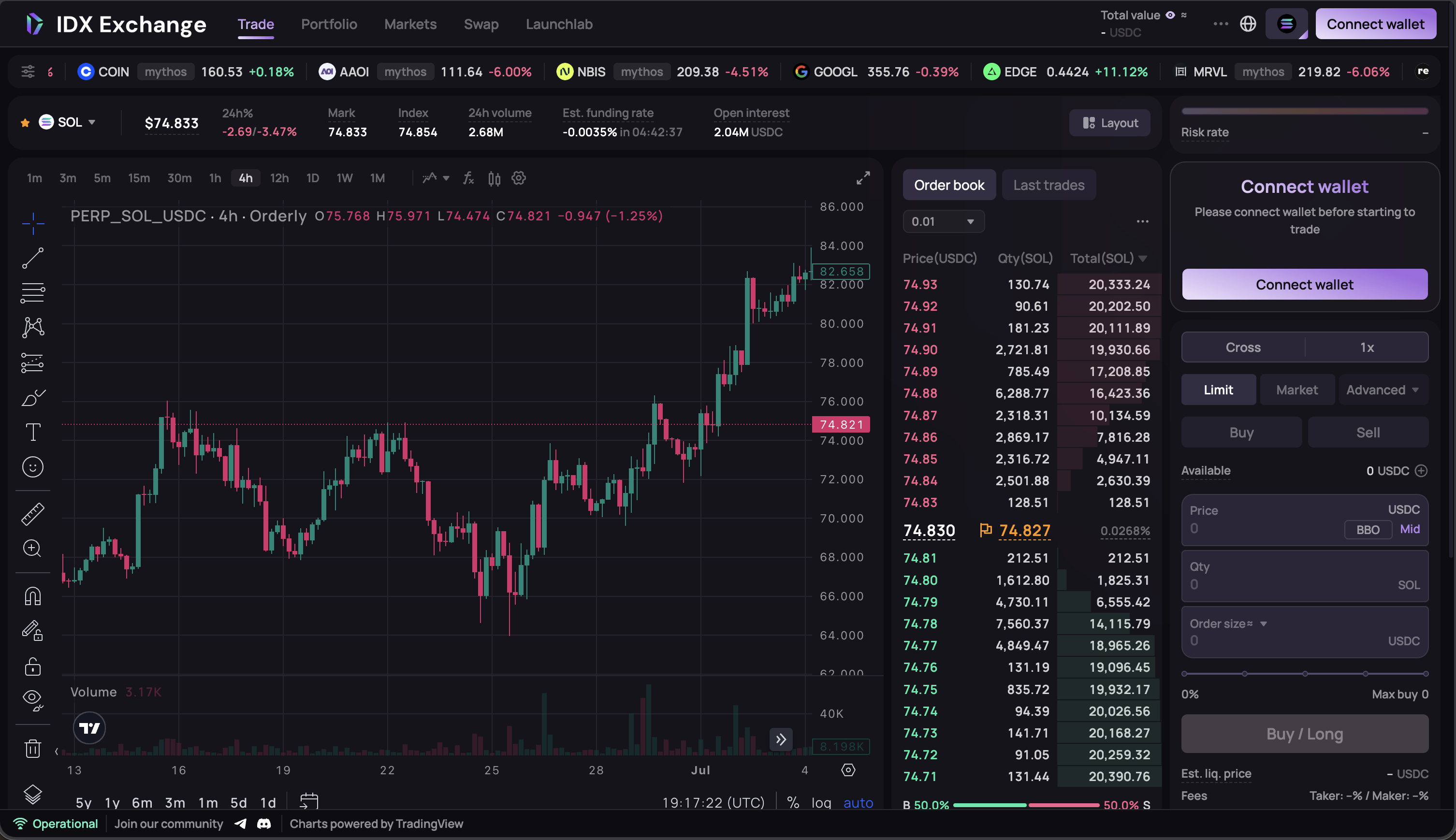
Task: Open the Advanced order type dropdown
Action: 1383,390
